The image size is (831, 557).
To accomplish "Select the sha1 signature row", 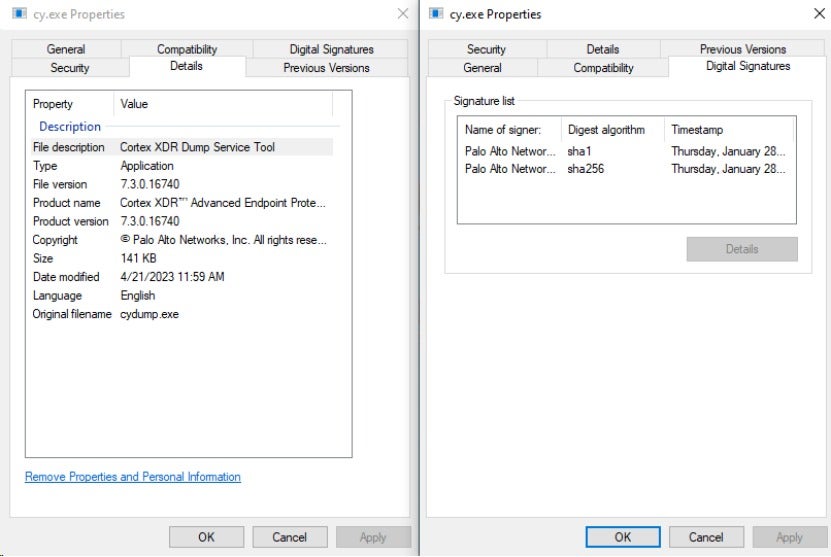I will click(626, 151).
